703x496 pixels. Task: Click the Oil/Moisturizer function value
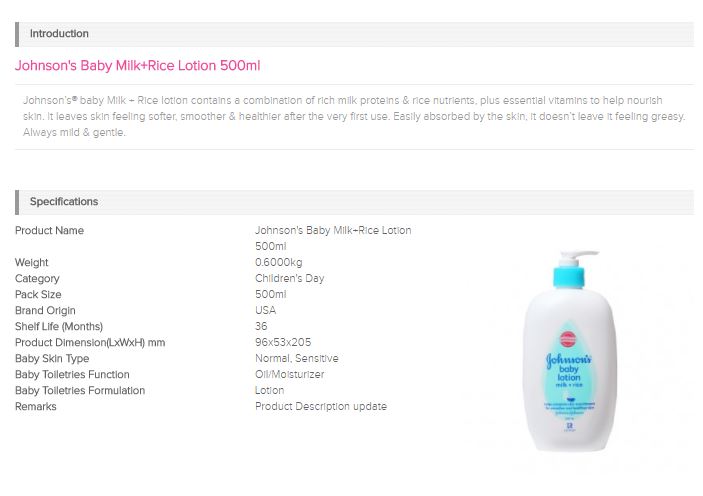(289, 374)
